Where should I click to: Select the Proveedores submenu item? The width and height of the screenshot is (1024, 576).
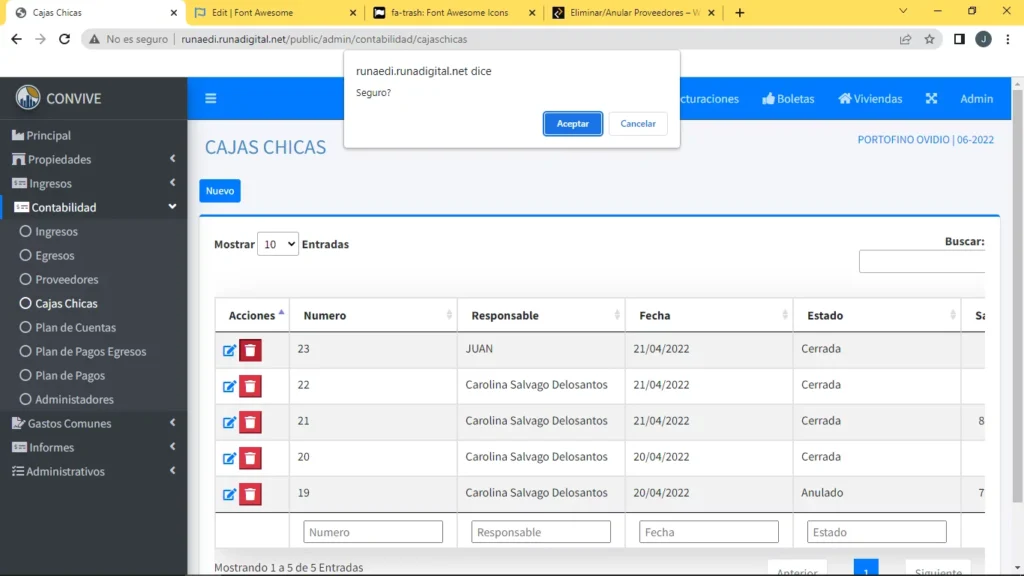point(66,280)
